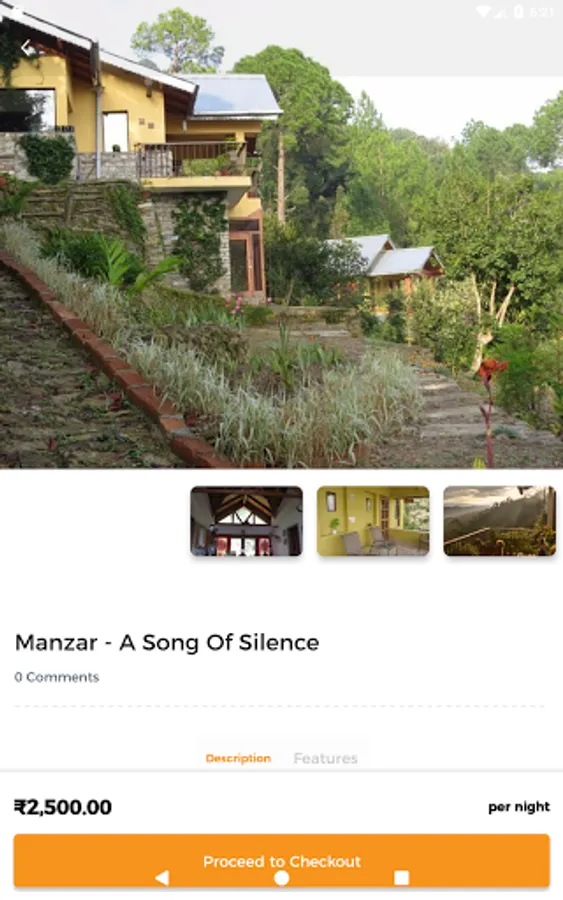Tap the 5:21 clock in the status bar
The height and width of the screenshot is (900, 563).
[542, 12]
